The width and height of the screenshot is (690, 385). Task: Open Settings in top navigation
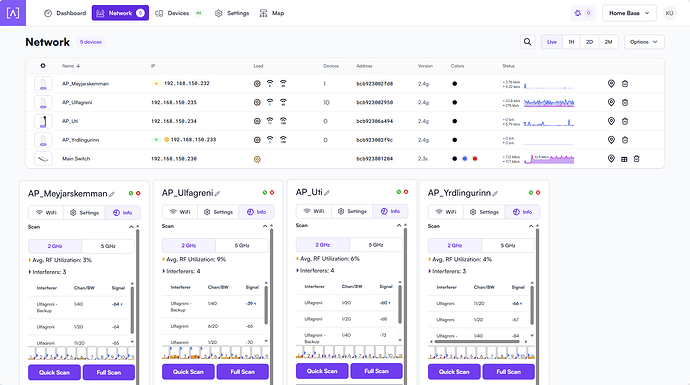click(x=232, y=13)
